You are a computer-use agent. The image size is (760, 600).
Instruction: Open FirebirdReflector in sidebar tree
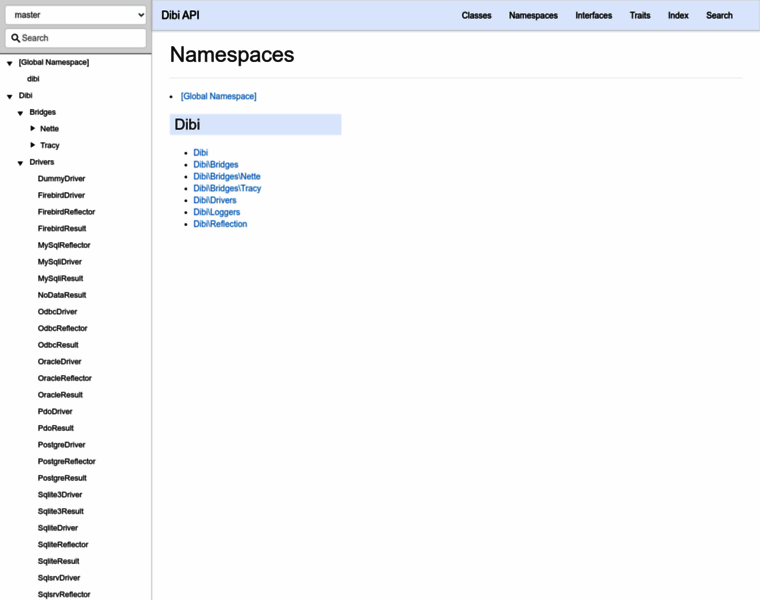(66, 212)
